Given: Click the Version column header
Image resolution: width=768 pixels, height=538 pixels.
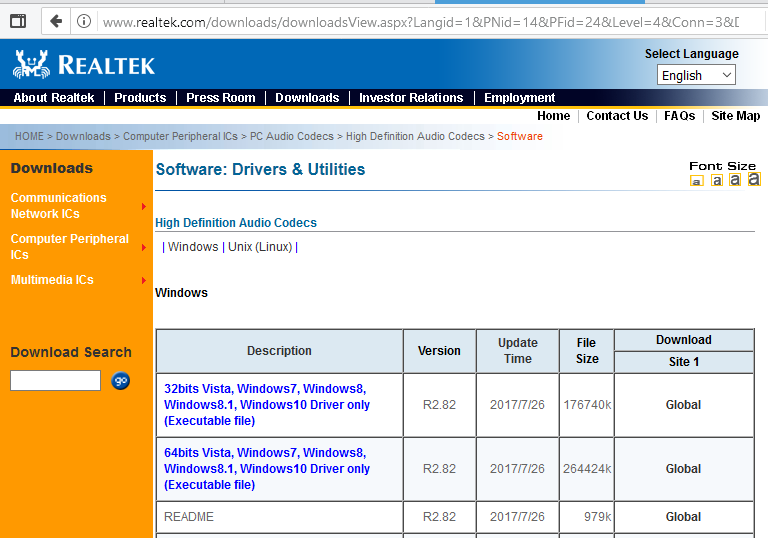Looking at the screenshot, I should 439,351.
